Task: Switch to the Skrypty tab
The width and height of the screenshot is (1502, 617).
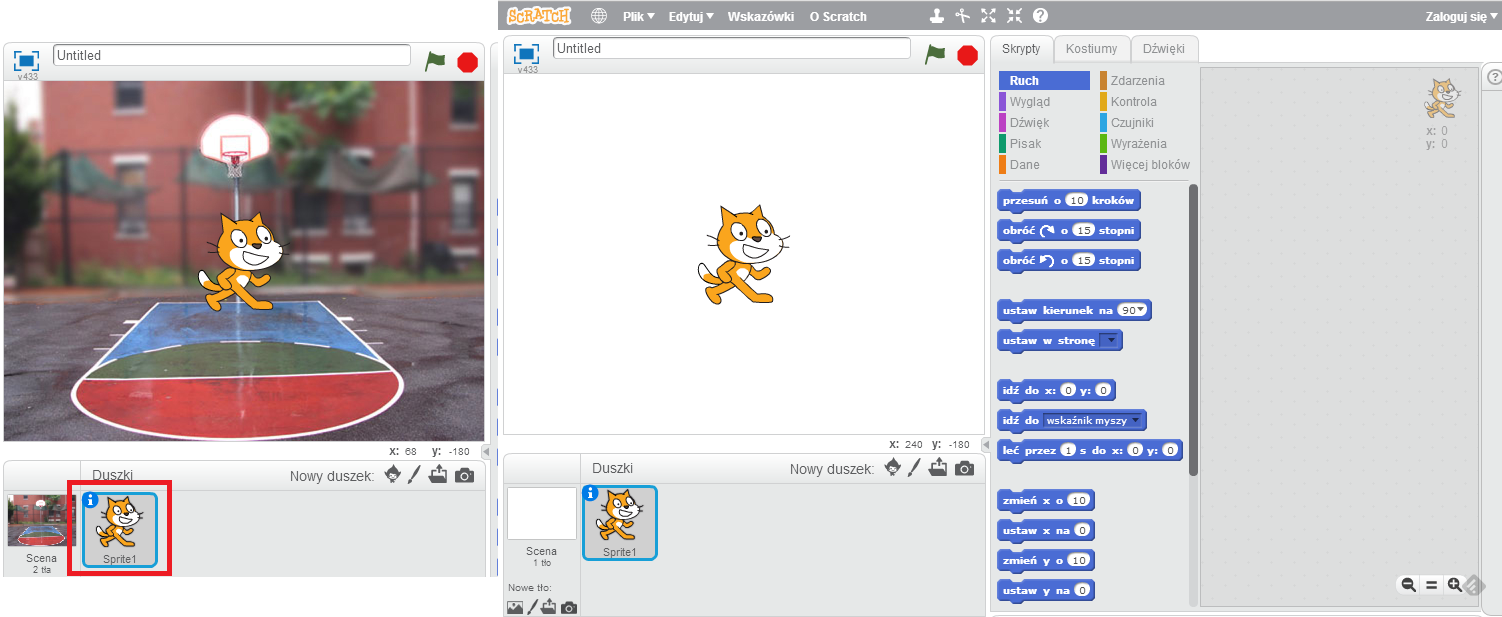Action: point(1021,49)
